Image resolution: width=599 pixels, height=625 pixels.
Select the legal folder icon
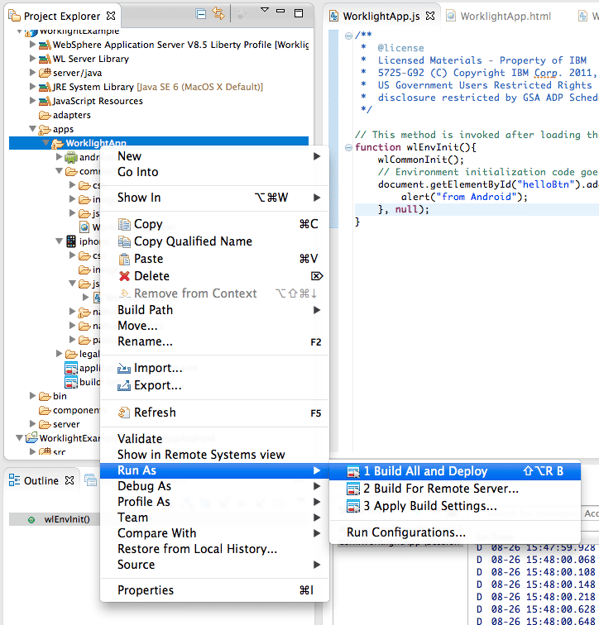coord(71,354)
